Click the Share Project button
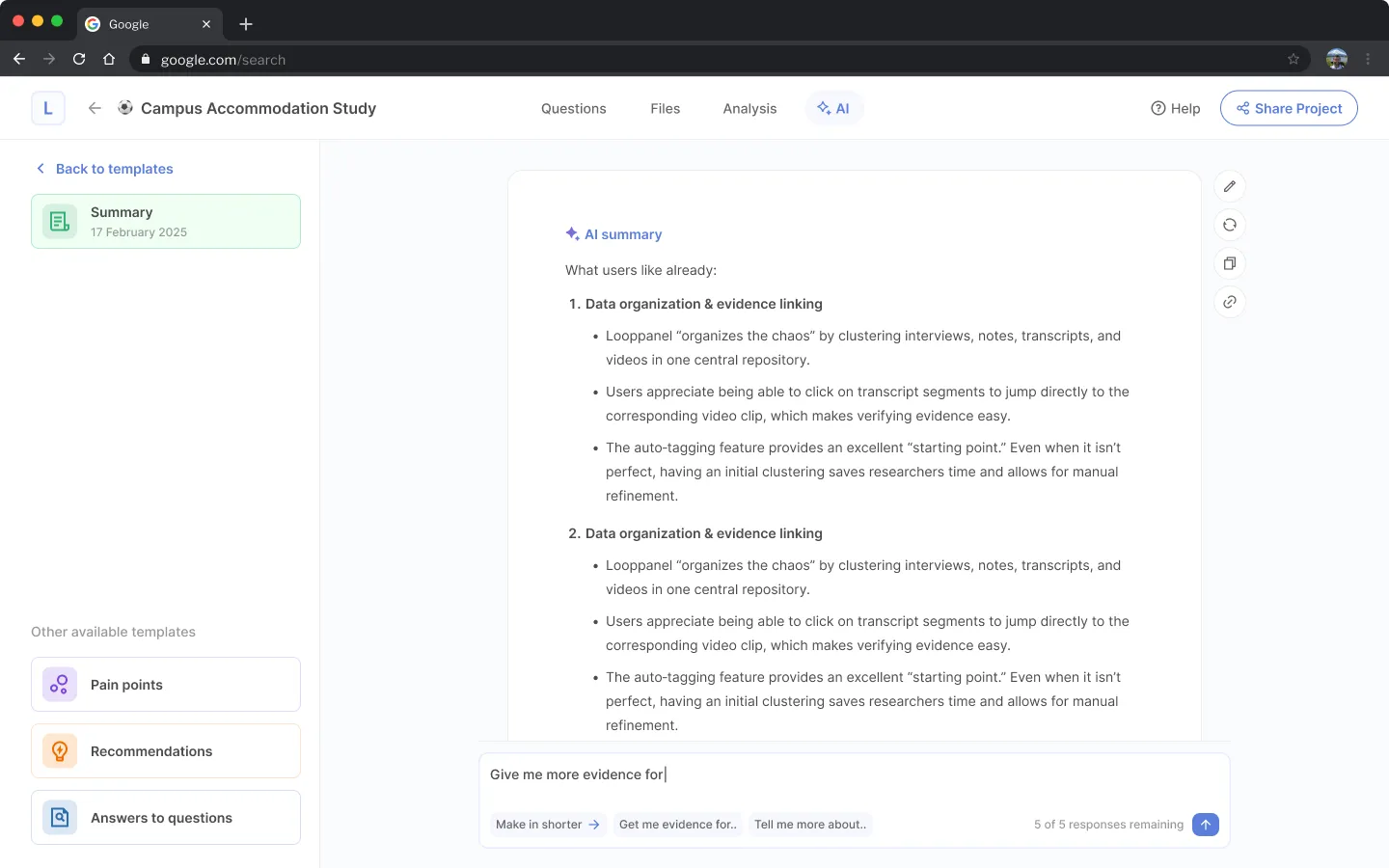Screen dimensions: 1389x868 coord(1289,108)
